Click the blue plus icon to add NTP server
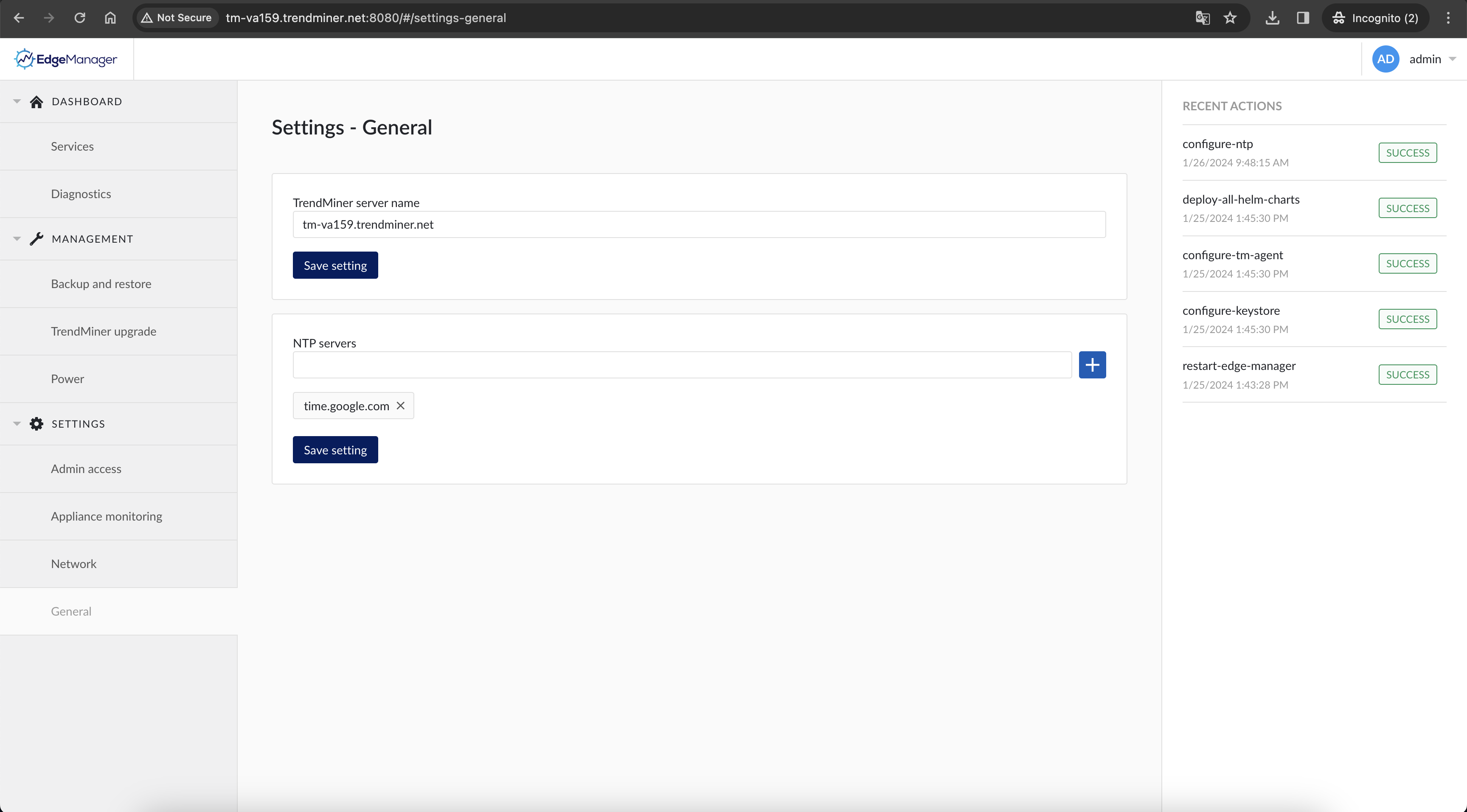The height and width of the screenshot is (812, 1467). (x=1092, y=365)
